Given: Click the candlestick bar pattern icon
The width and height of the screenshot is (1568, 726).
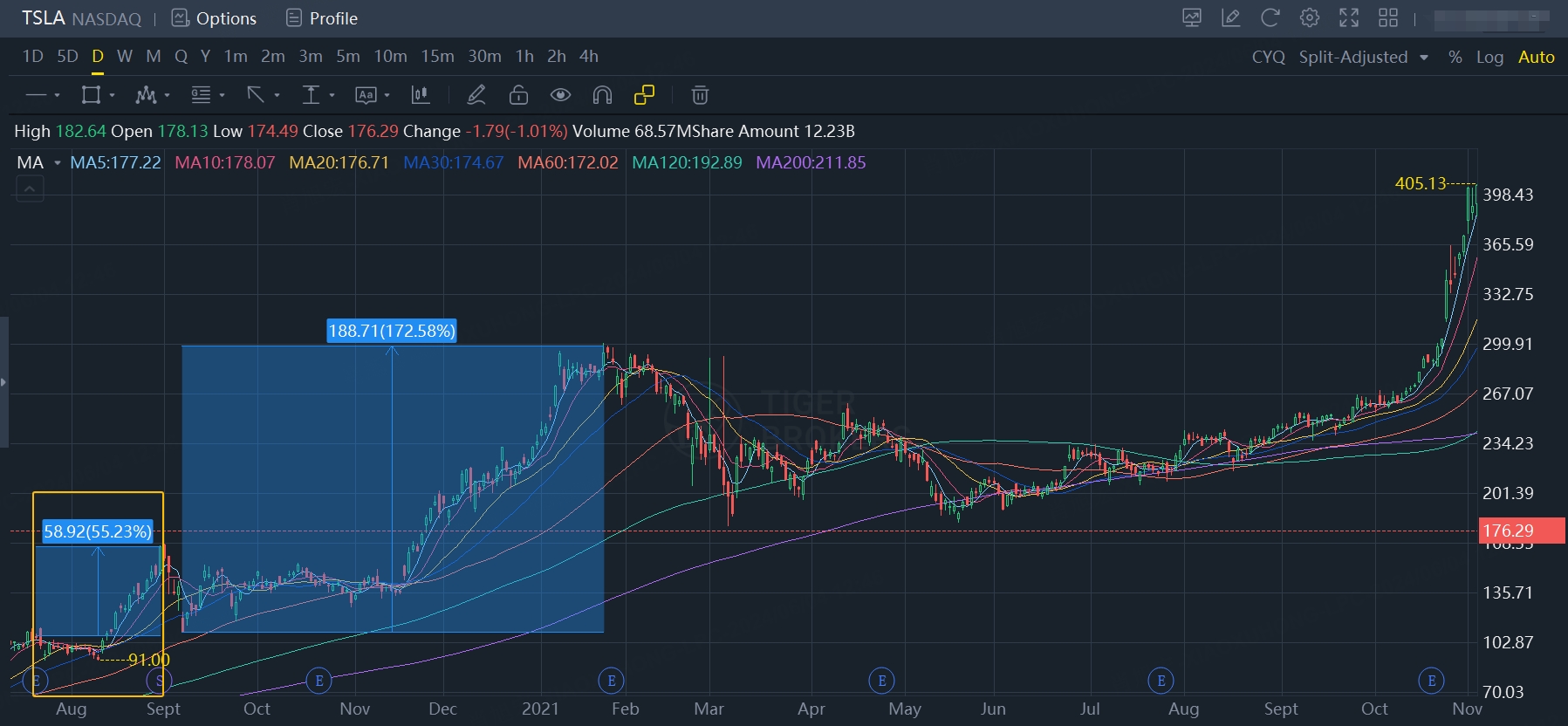Looking at the screenshot, I should (x=421, y=95).
